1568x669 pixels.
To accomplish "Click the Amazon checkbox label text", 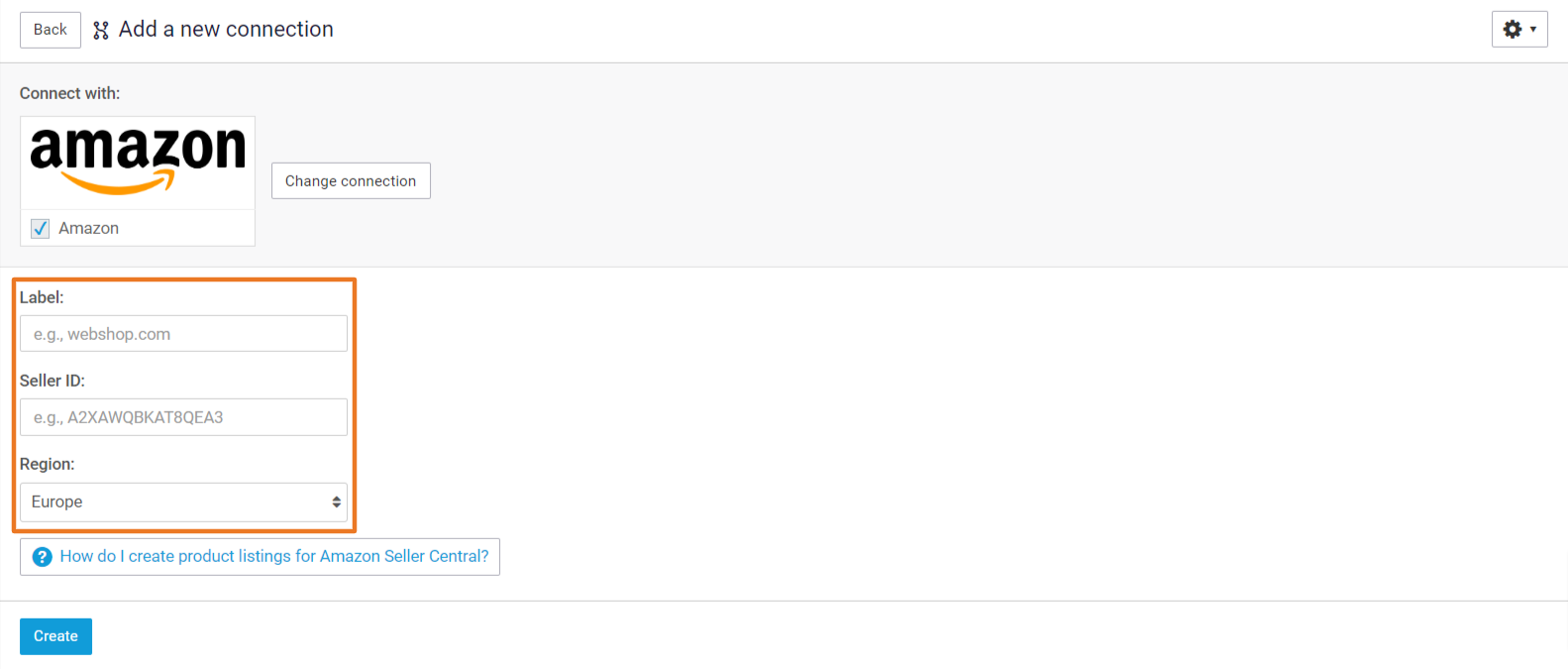I will 88,228.
